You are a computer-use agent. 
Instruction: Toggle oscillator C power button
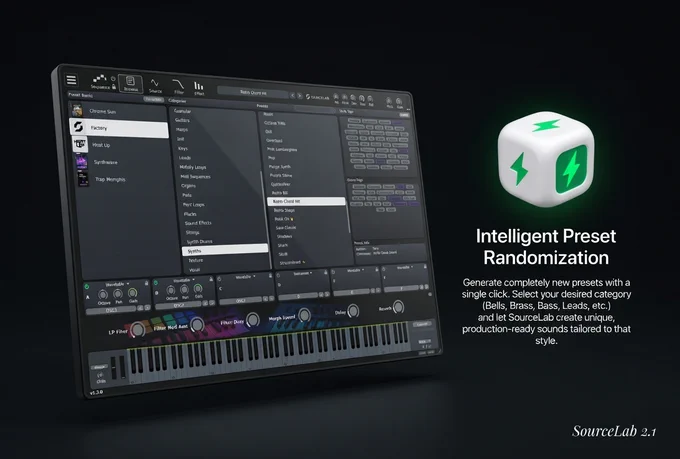(x=220, y=278)
